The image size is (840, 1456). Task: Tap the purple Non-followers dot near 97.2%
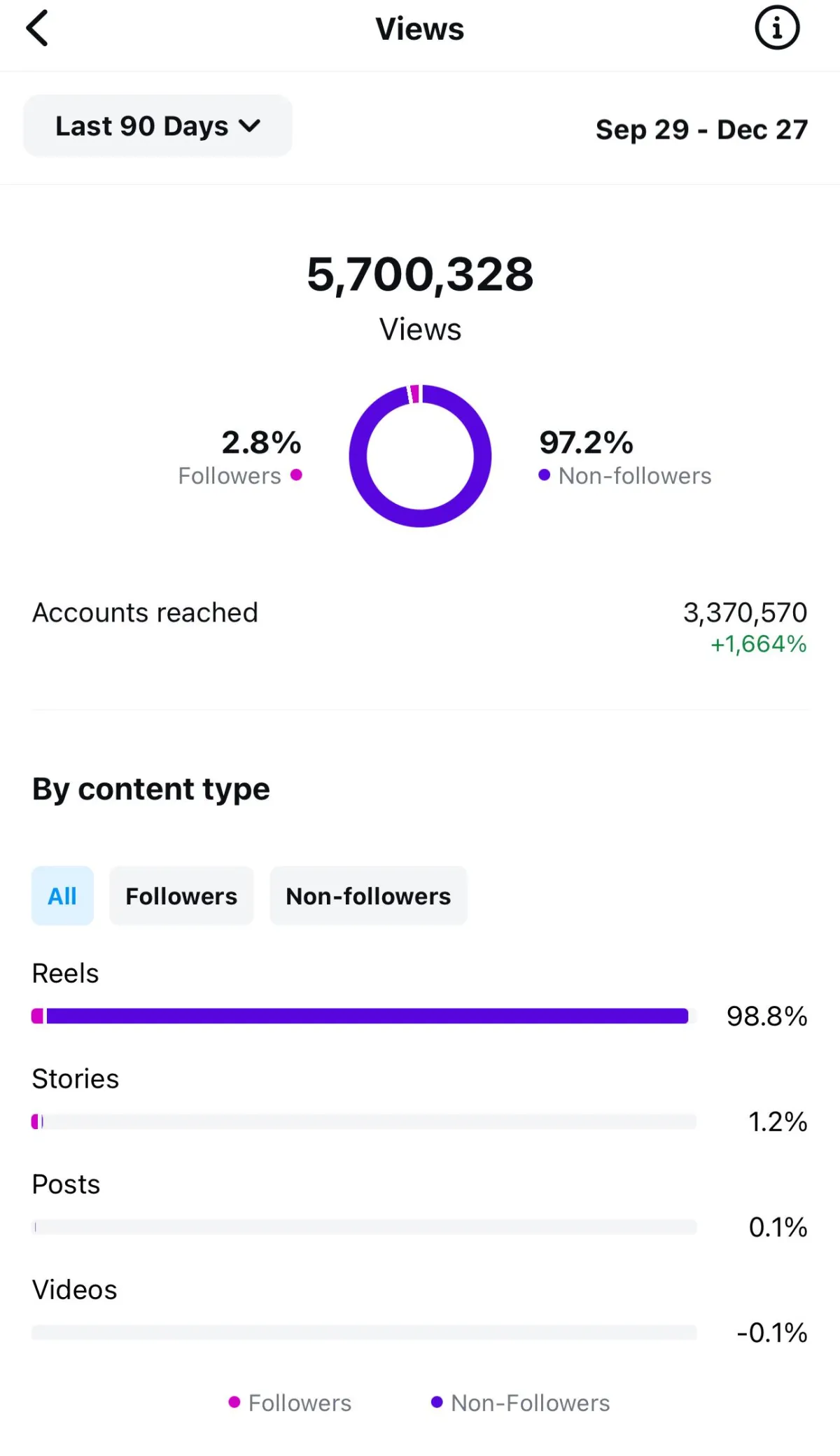(x=544, y=475)
